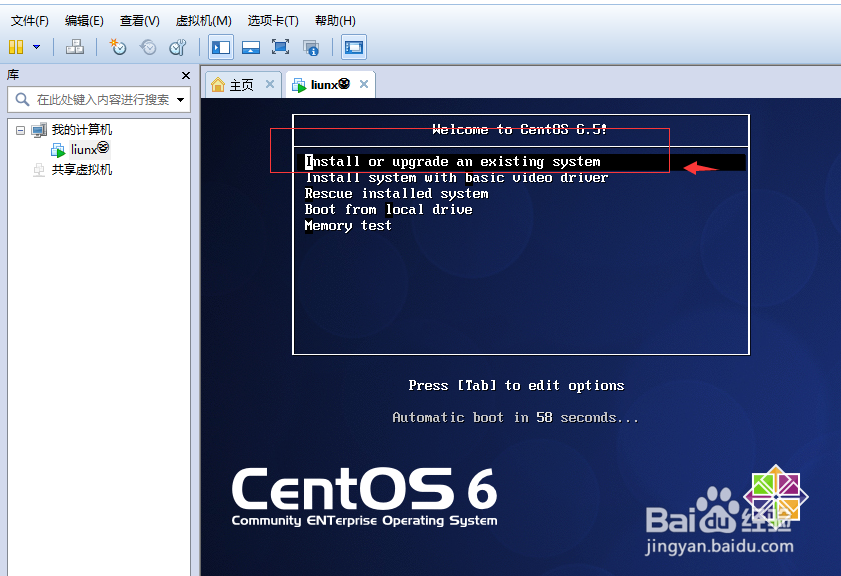This screenshot has height=576, width=841.
Task: Click the search magnifier icon
Action: (x=22, y=99)
